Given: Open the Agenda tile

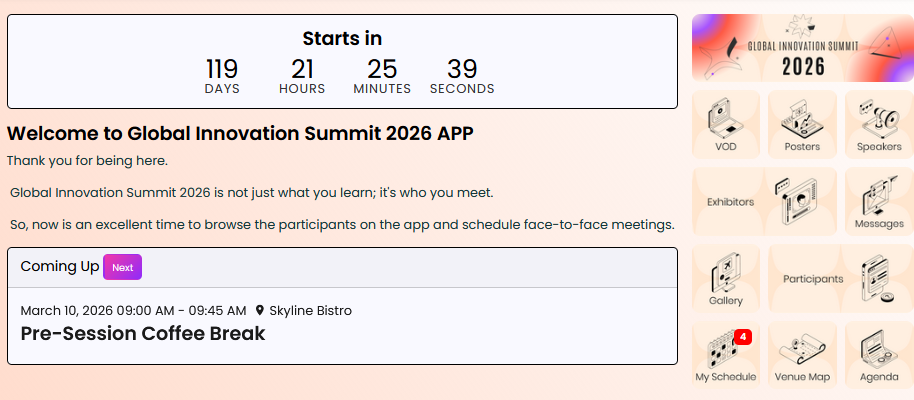Looking at the screenshot, I should pyautogui.click(x=879, y=355).
